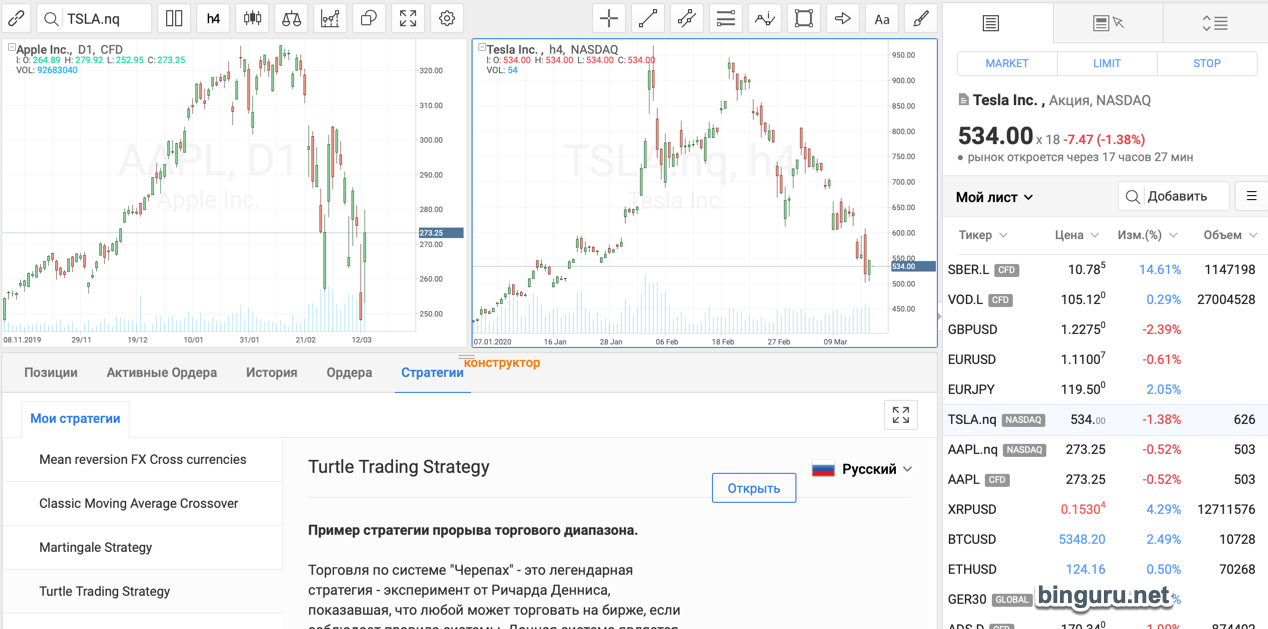This screenshot has width=1268, height=629.
Task: Select the crosshair cursor tool
Action: 609,18
